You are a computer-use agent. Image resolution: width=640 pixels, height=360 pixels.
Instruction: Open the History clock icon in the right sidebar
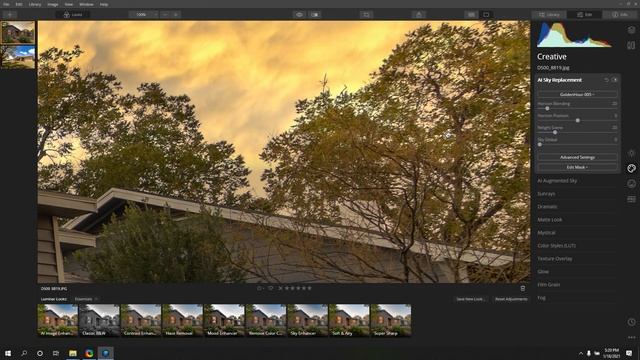click(x=631, y=322)
